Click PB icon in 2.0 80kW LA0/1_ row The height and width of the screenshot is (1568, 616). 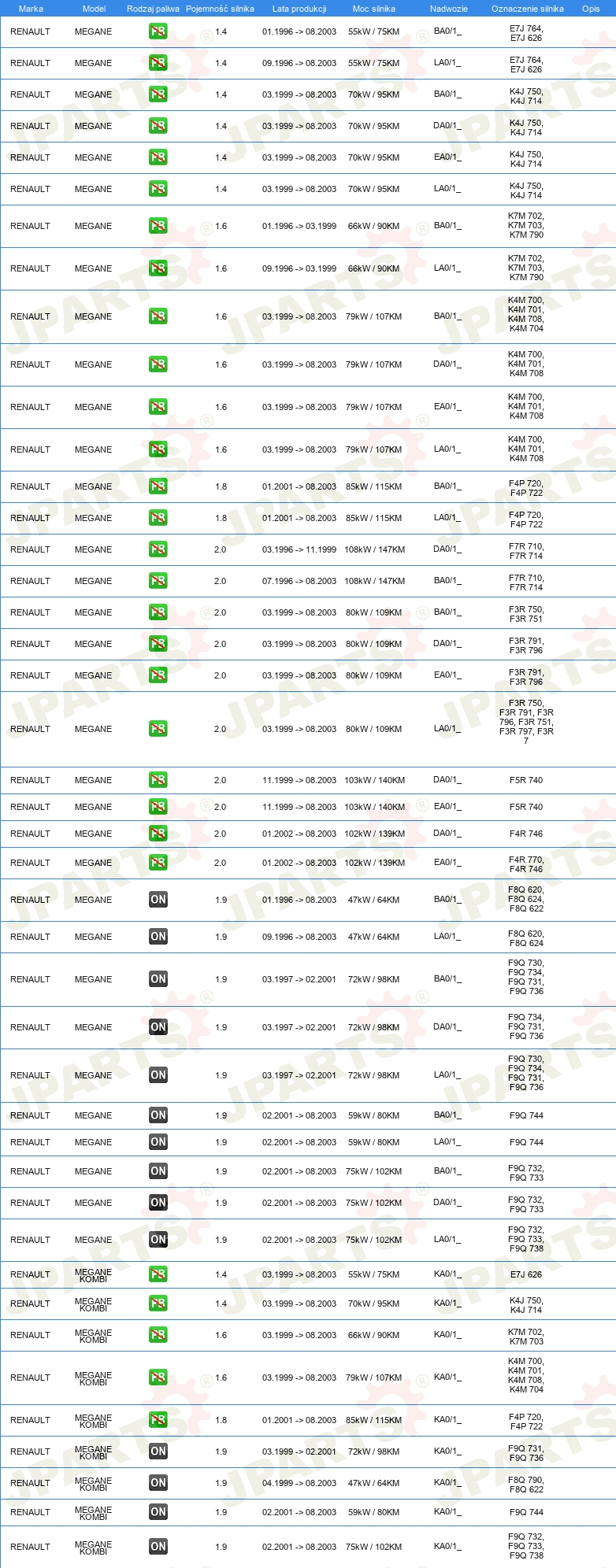tap(158, 729)
